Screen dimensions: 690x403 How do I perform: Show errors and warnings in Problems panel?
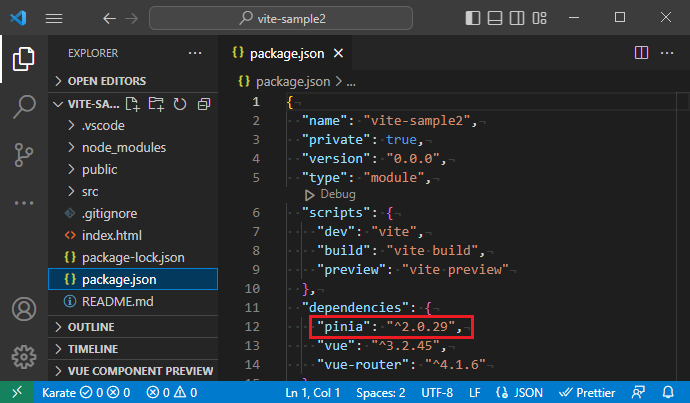(x=171, y=392)
